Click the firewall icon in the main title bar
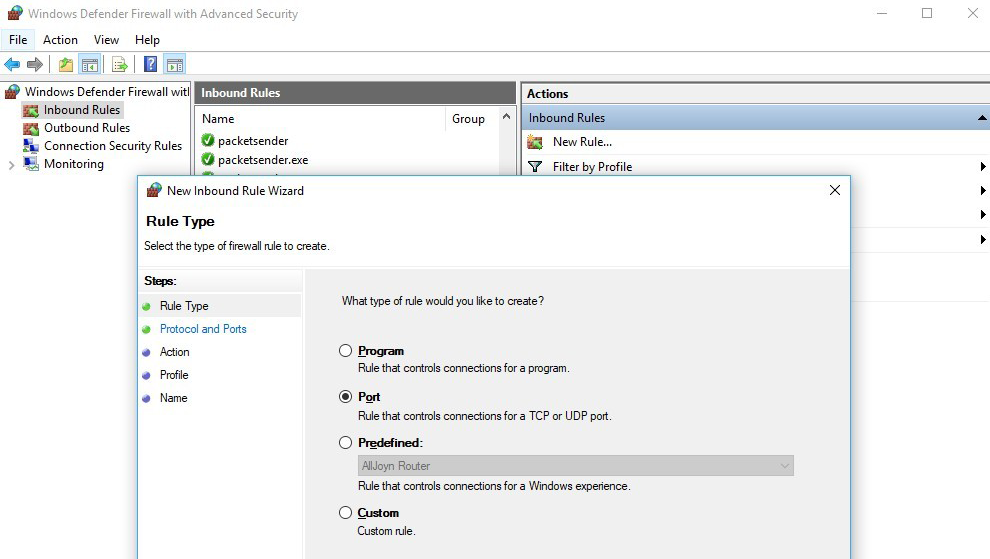 tap(15, 13)
